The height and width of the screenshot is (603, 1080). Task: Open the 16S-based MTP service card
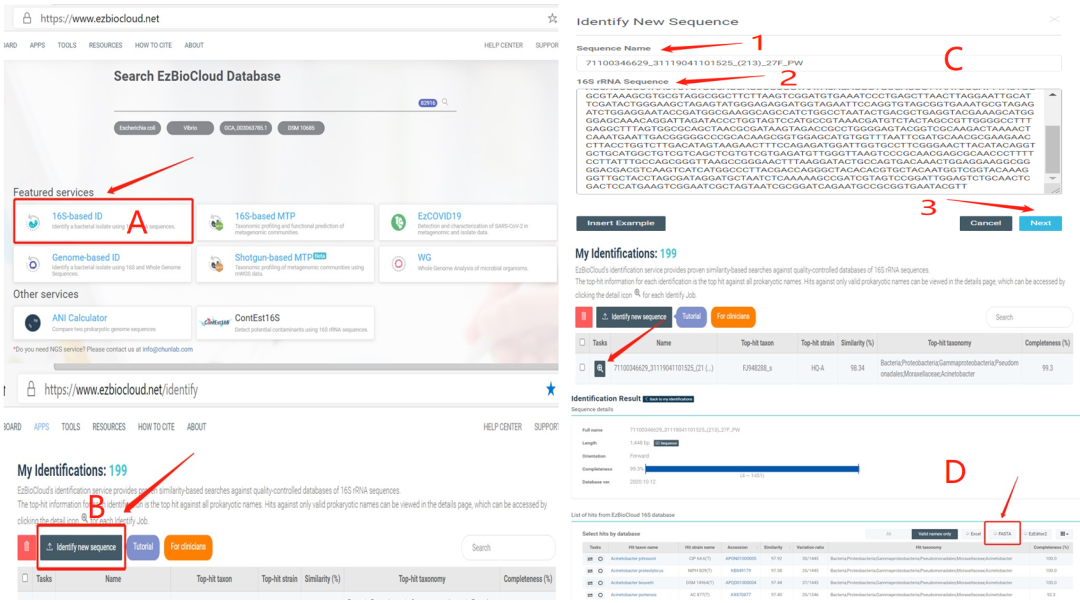285,222
